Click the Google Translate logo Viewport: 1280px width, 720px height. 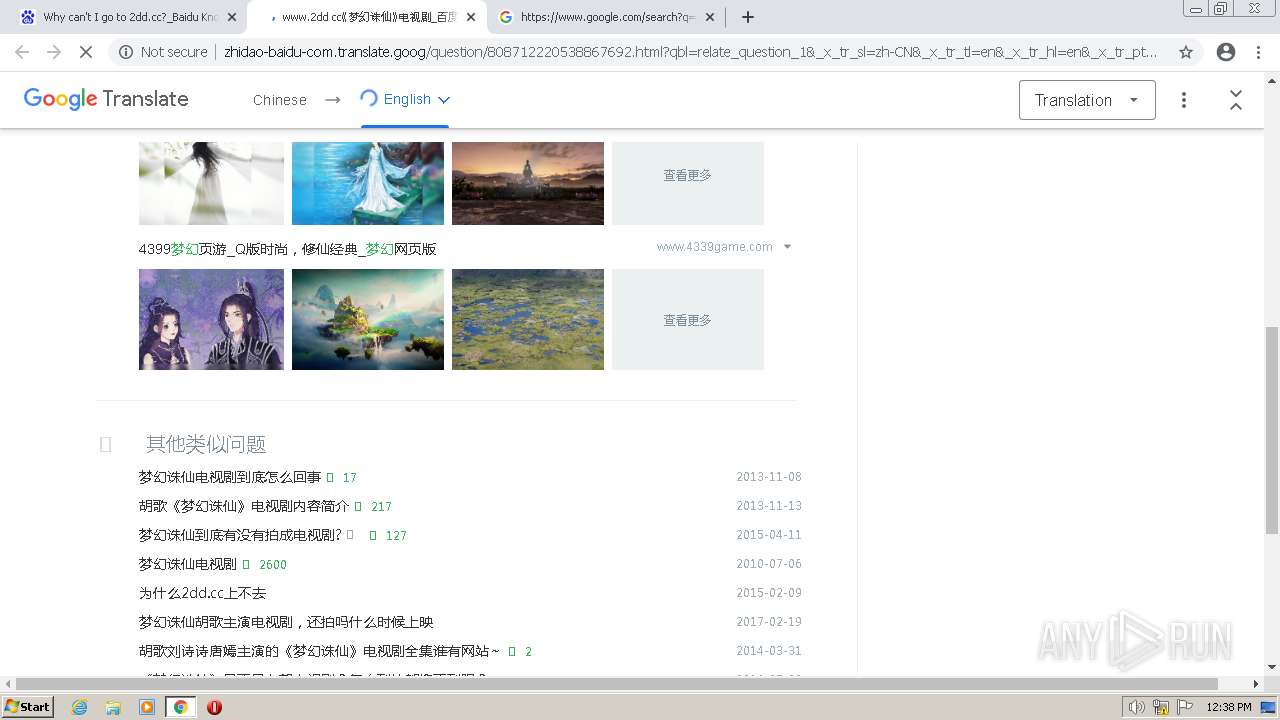pos(106,99)
